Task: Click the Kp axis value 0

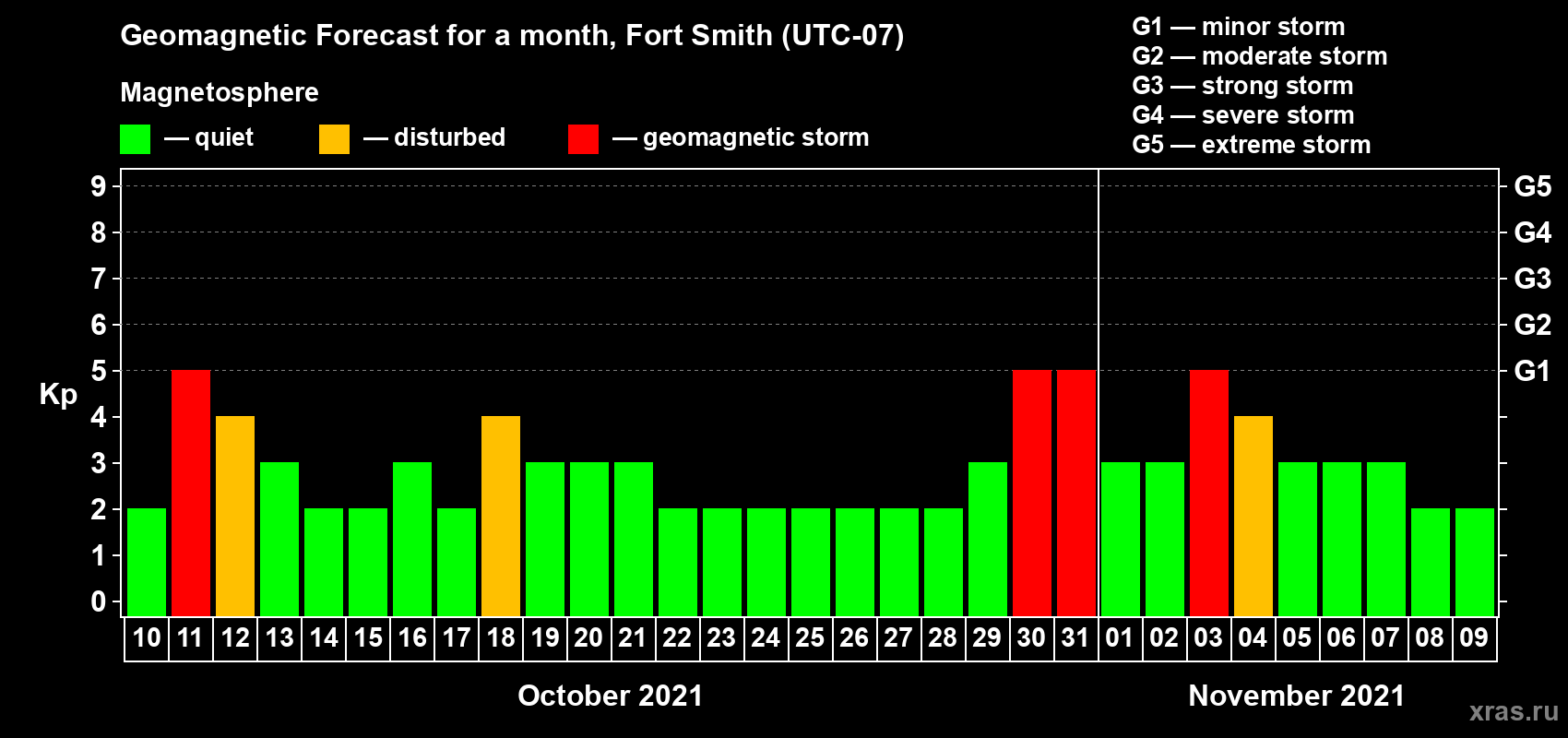Action: (99, 601)
